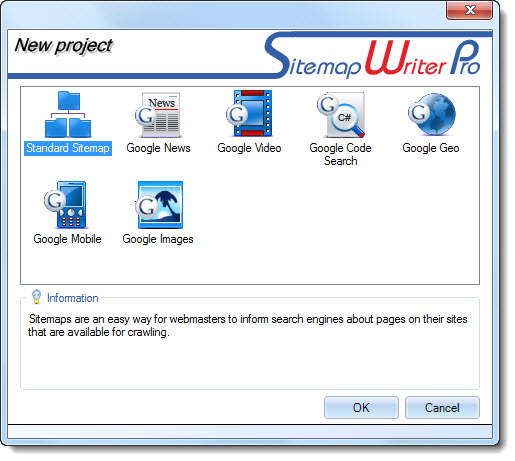Select the Standard Sitemap folder-tree icon

click(x=68, y=114)
